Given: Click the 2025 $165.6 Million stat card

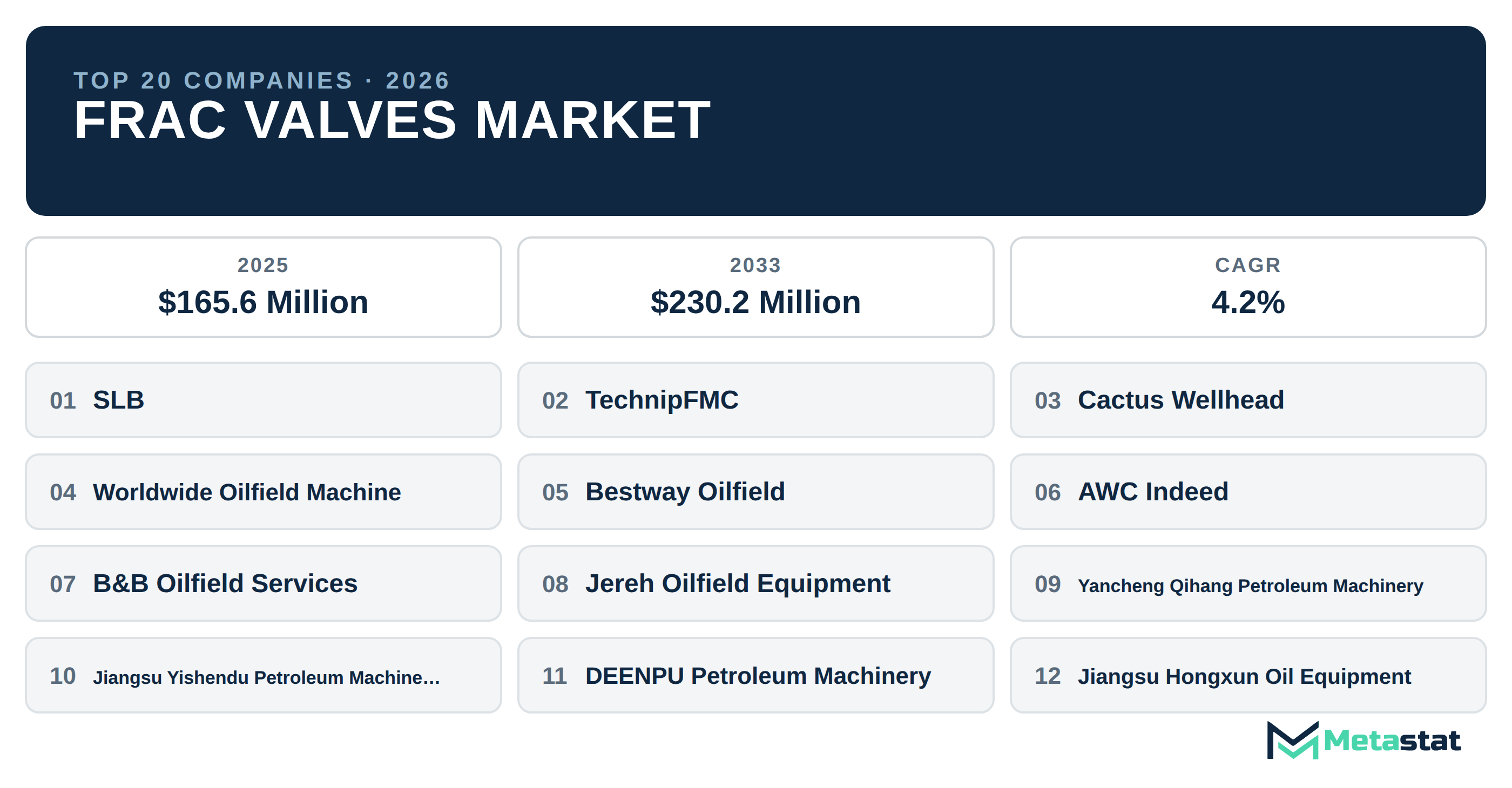Looking at the screenshot, I should click(x=264, y=287).
